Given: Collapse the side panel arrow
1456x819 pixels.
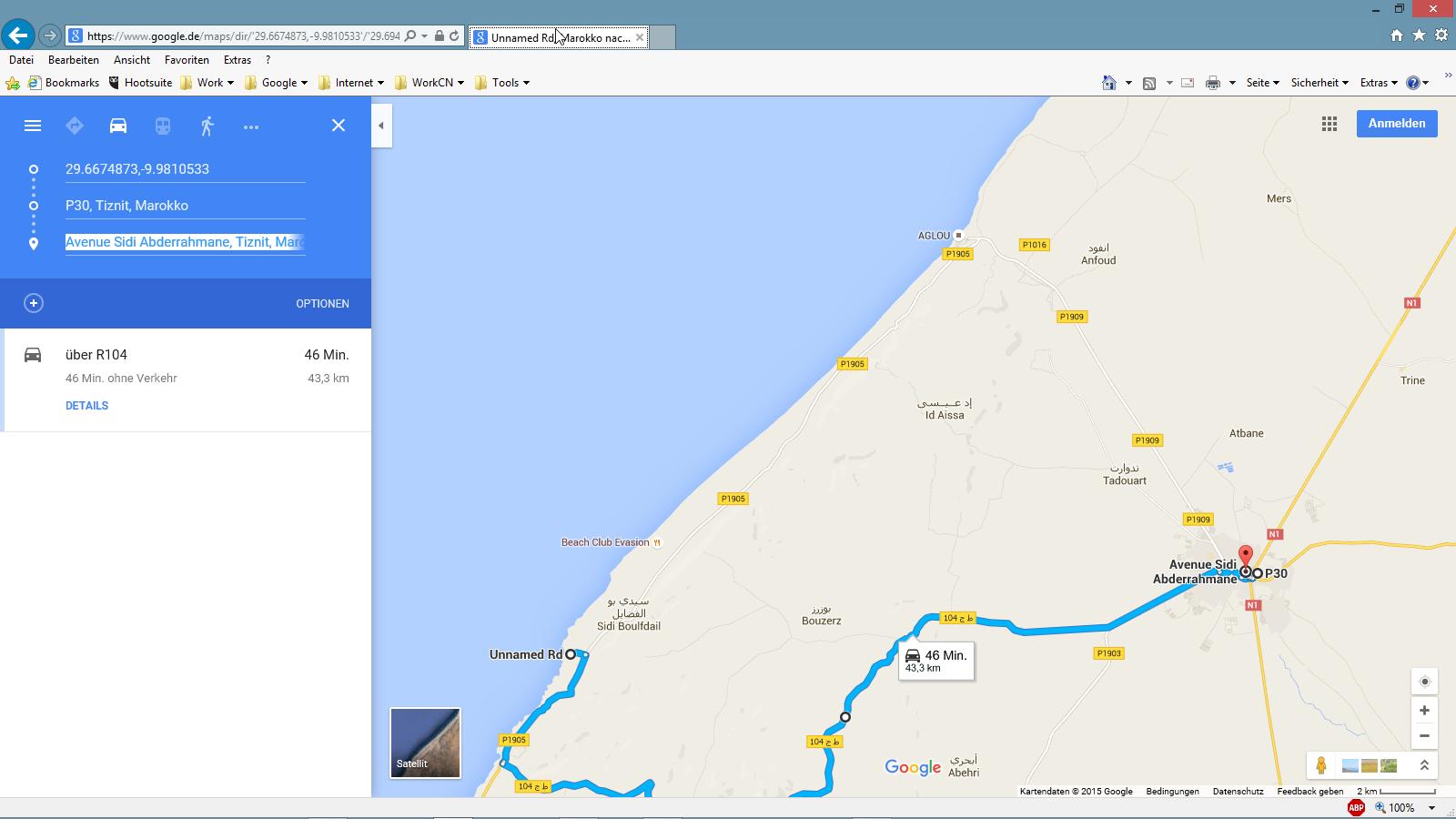Looking at the screenshot, I should coord(381,126).
